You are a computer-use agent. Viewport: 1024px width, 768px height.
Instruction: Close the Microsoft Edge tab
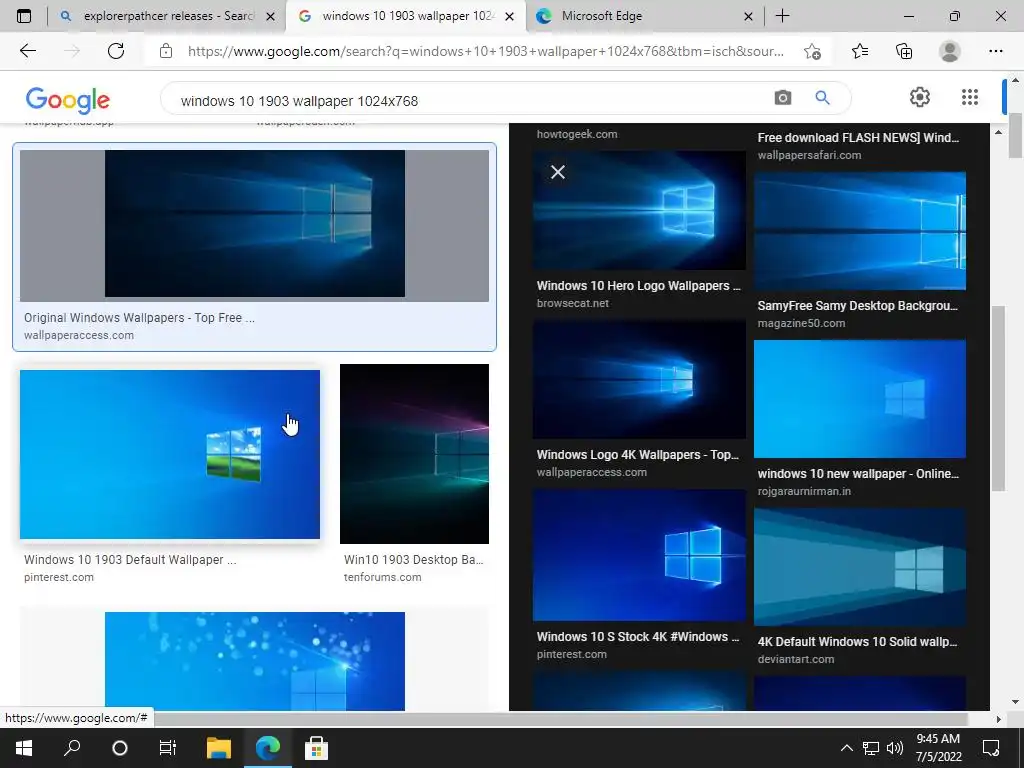tap(748, 16)
